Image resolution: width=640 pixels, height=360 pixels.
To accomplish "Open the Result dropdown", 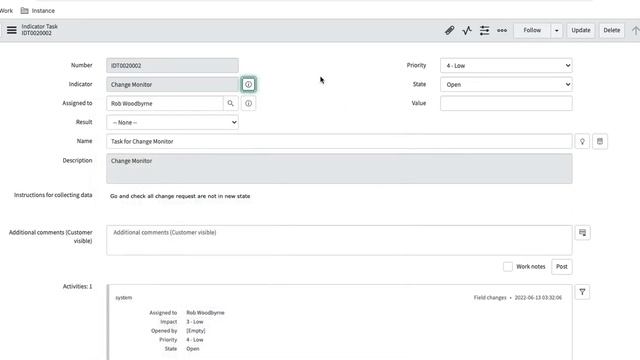I will pos(172,122).
